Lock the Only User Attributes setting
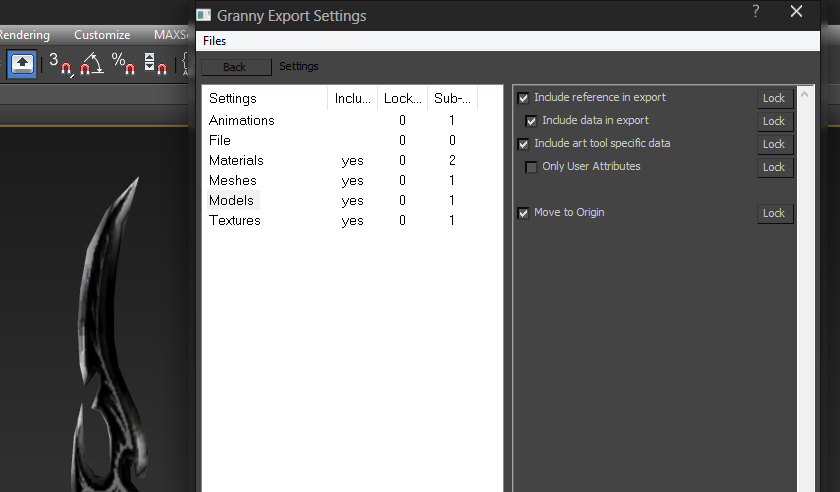Viewport: 840px width, 492px height. click(x=775, y=167)
